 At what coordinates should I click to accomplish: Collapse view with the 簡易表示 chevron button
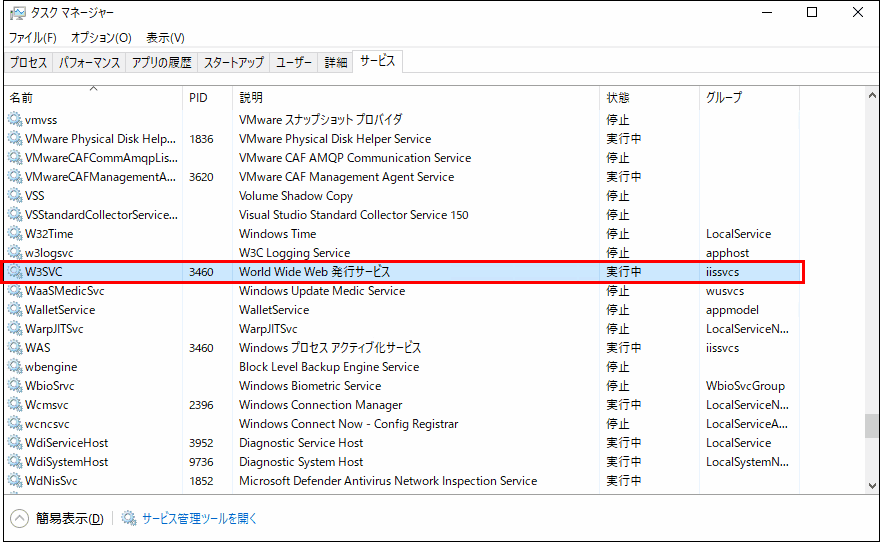(19, 518)
